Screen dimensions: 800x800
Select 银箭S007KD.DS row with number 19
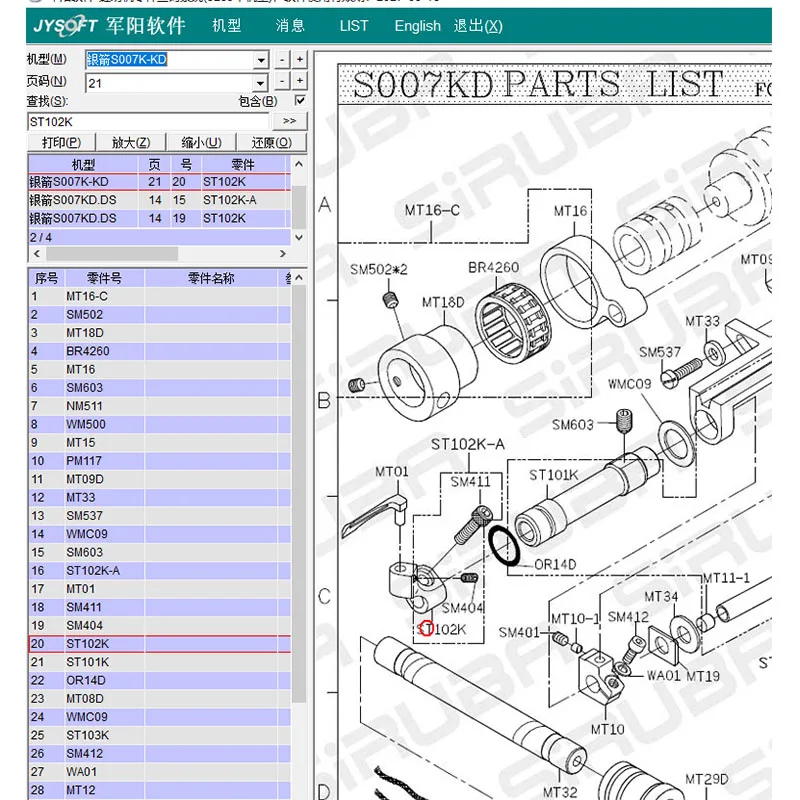(x=159, y=218)
